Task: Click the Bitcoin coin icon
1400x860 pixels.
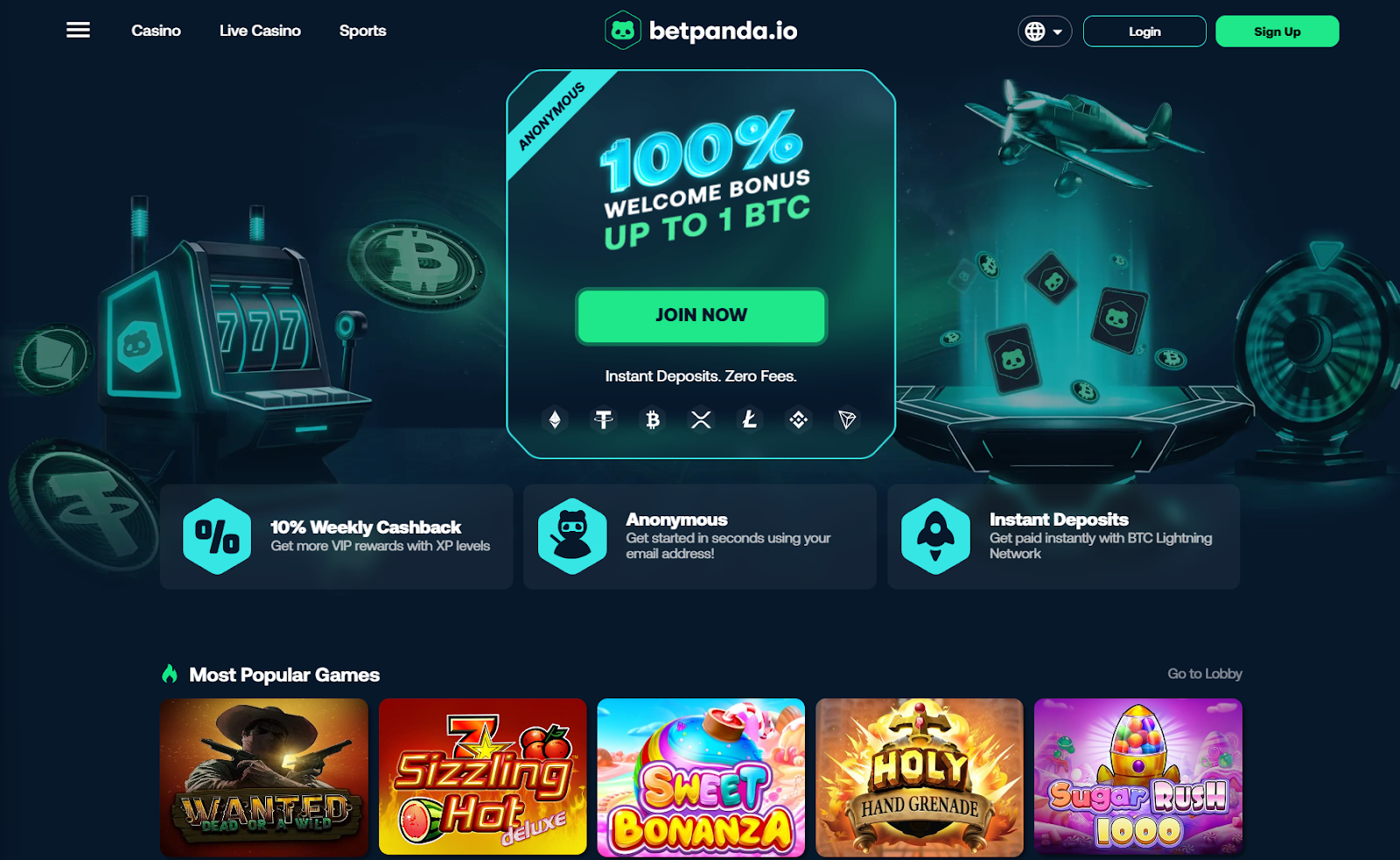Action: (x=653, y=420)
